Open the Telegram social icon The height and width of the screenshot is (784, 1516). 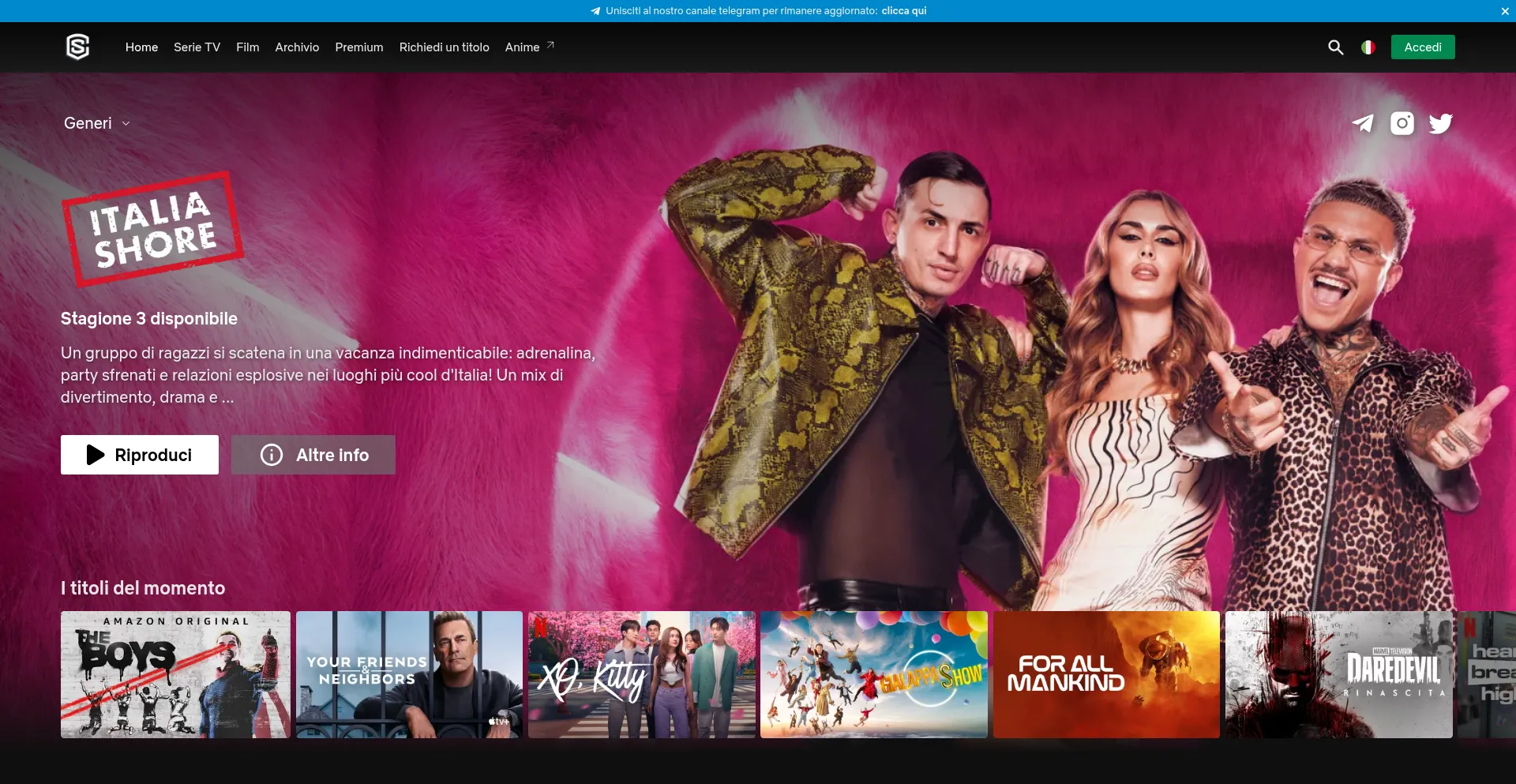1363,123
